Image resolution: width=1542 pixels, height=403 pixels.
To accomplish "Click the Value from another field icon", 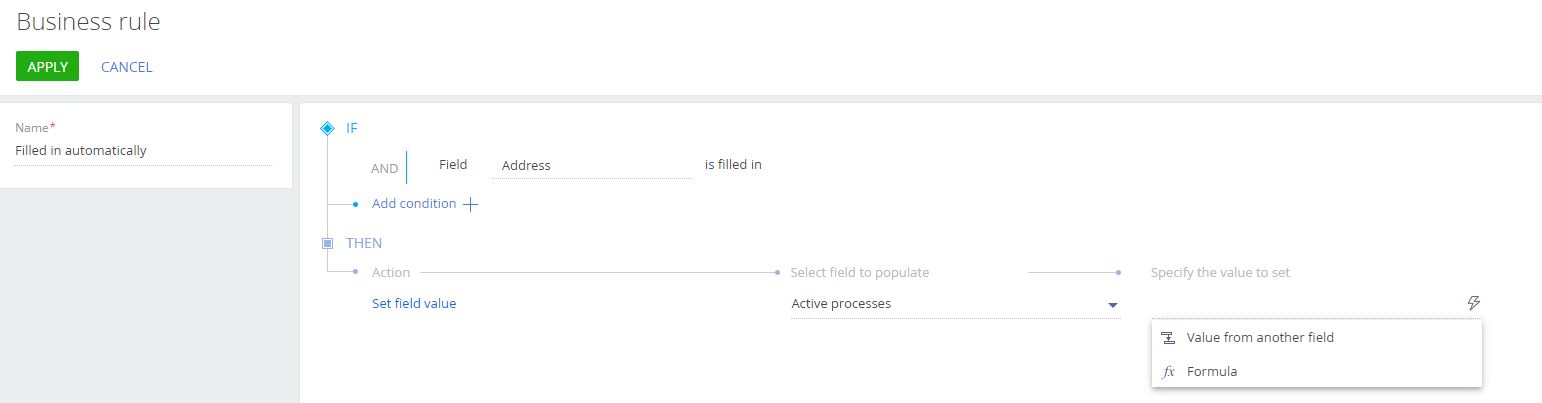I will [1168, 338].
